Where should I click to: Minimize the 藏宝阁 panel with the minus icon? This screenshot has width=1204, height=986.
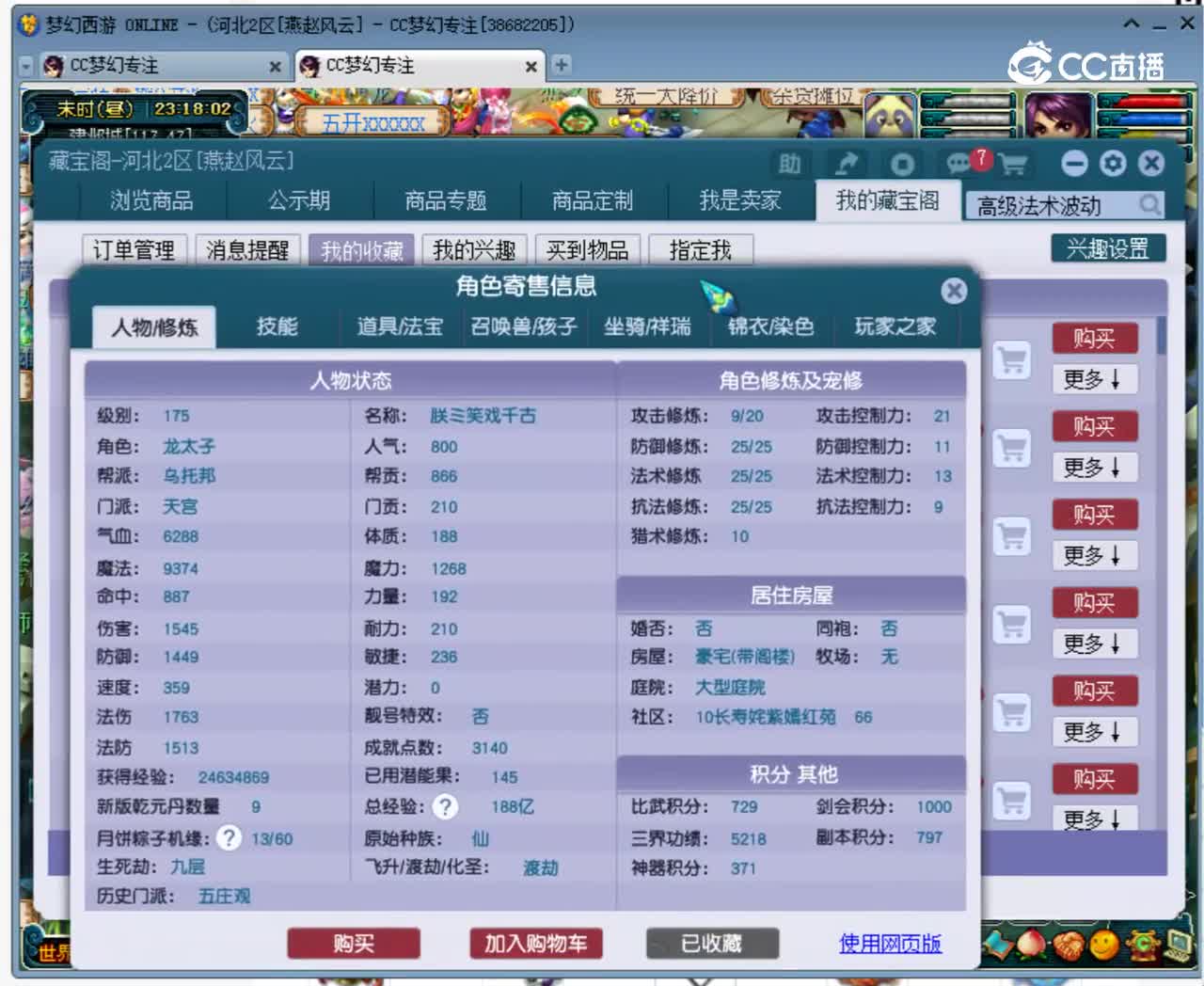point(1074,164)
